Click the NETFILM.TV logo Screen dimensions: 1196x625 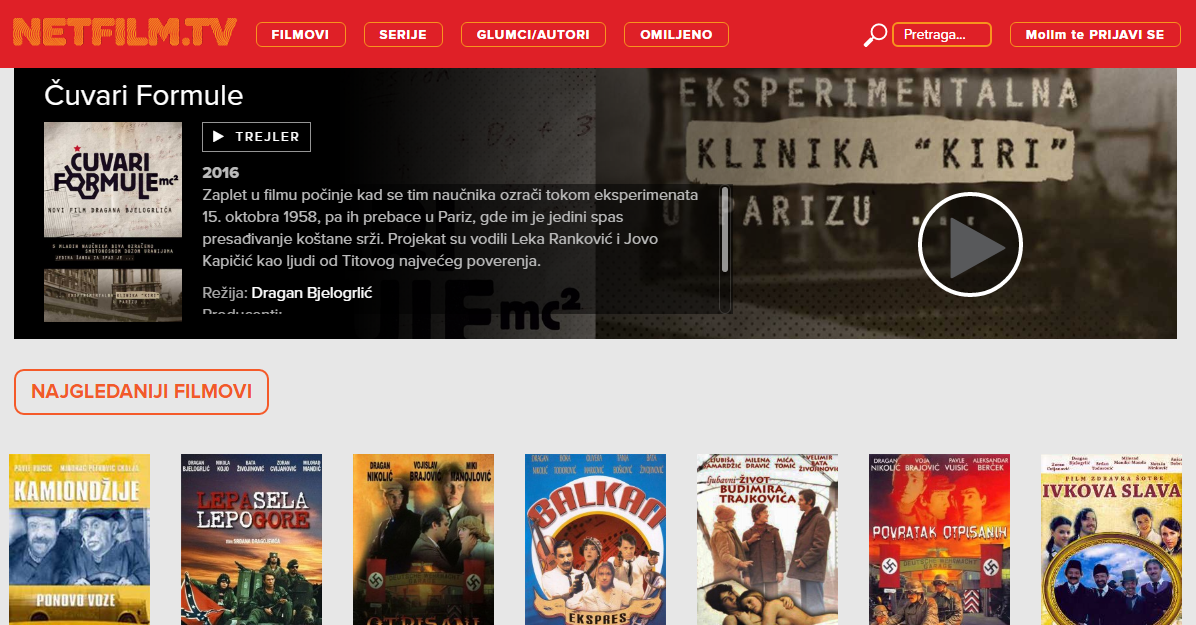point(124,33)
